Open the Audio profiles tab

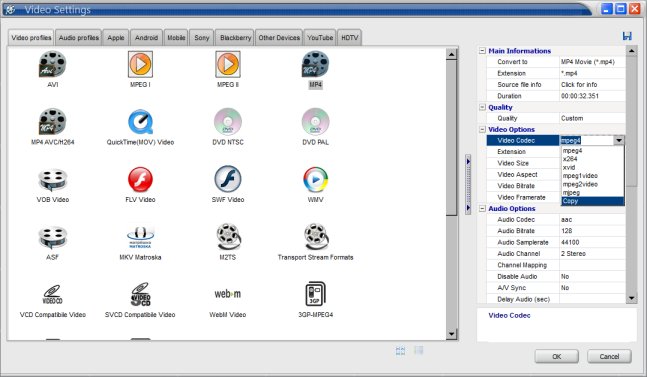pyautogui.click(x=78, y=38)
